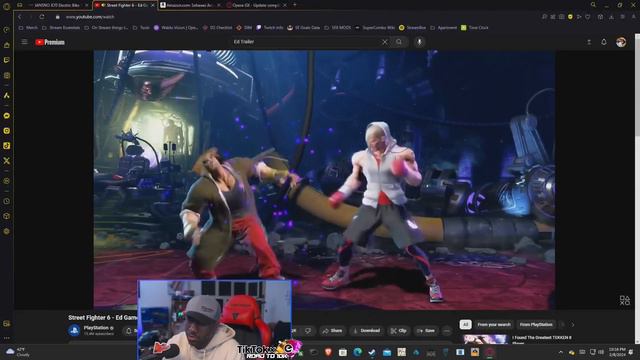Open the Aria AI icon in sidebar
This screenshot has width=640, height=360.
(x=7, y=95)
